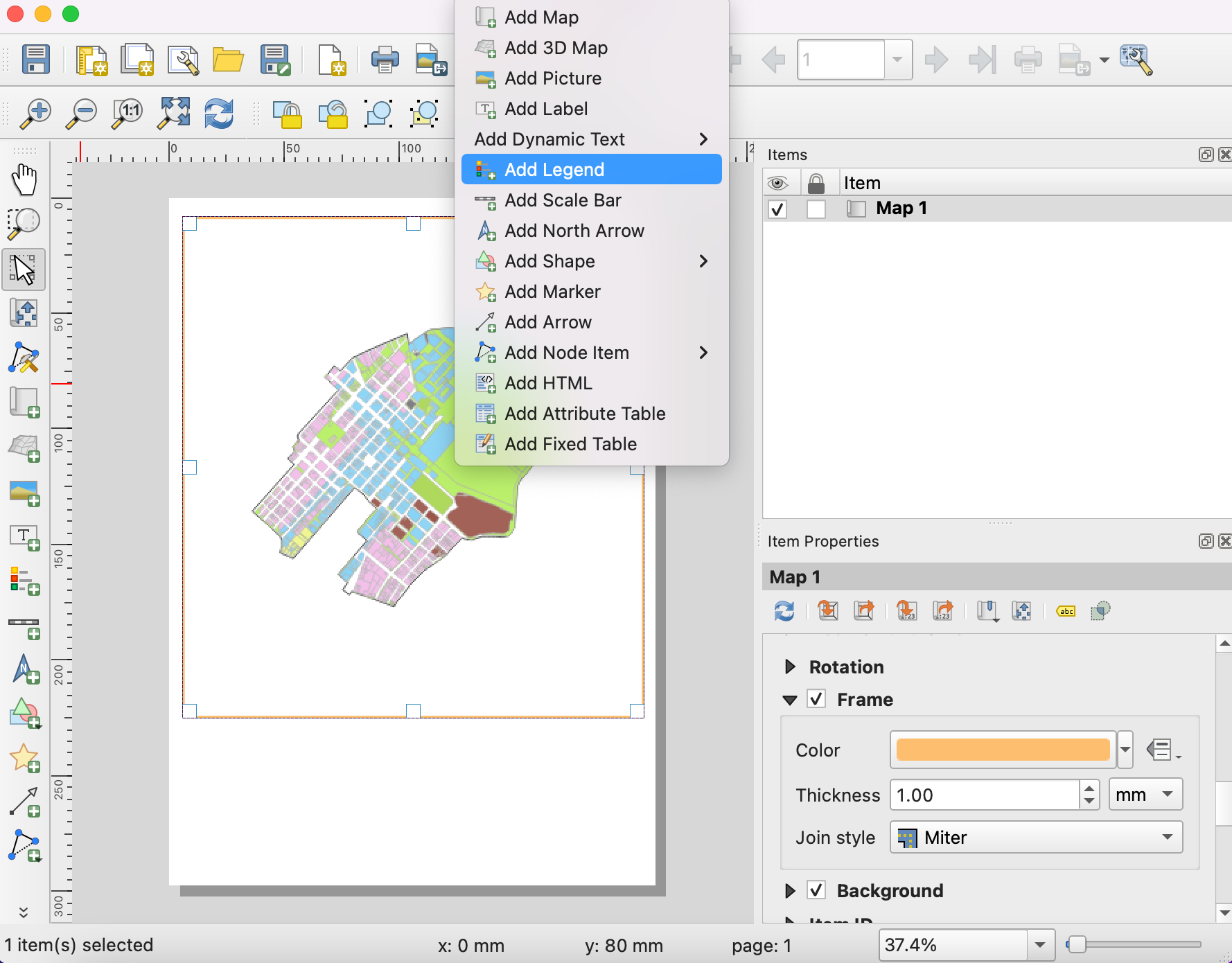Click the Thickness value input field
The height and width of the screenshot is (963, 1232).
click(x=984, y=795)
